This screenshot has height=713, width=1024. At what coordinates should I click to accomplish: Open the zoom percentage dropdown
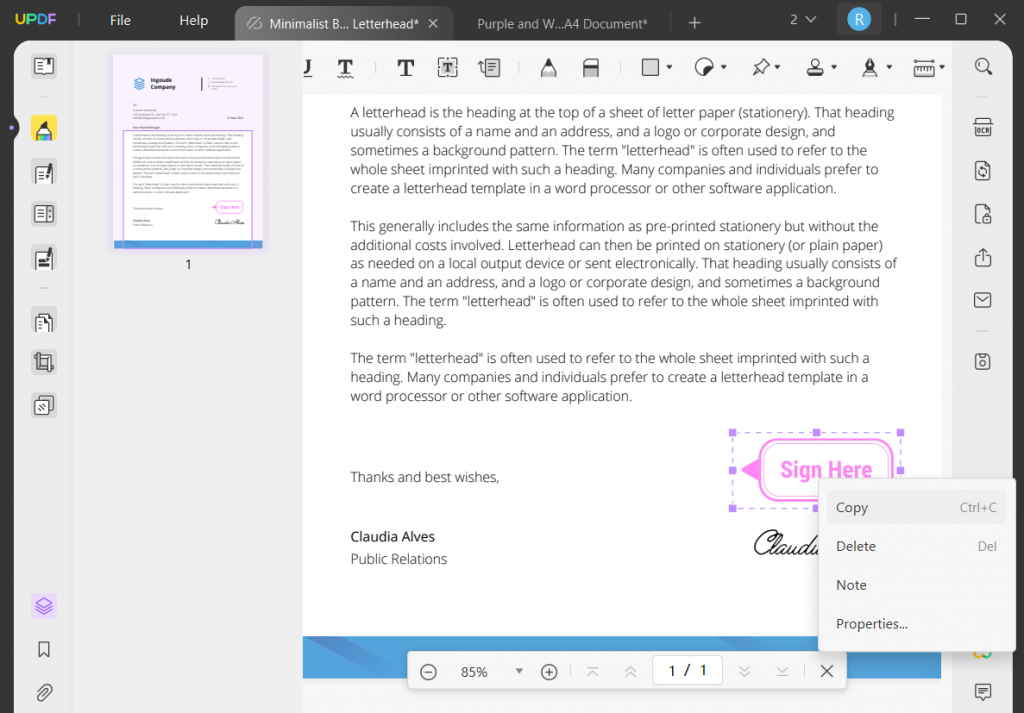click(518, 671)
